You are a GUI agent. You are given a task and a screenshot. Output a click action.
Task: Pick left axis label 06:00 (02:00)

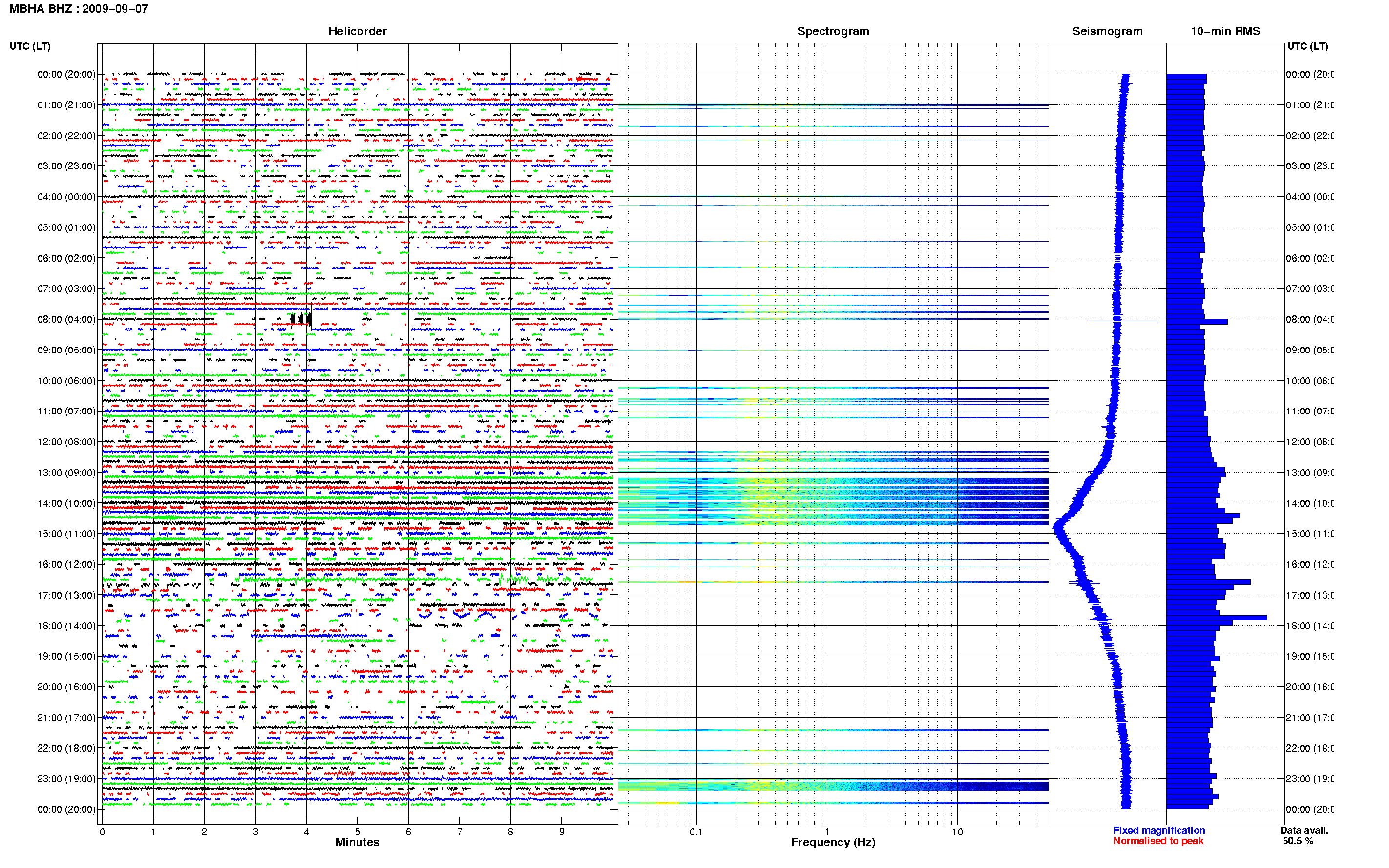(66, 258)
